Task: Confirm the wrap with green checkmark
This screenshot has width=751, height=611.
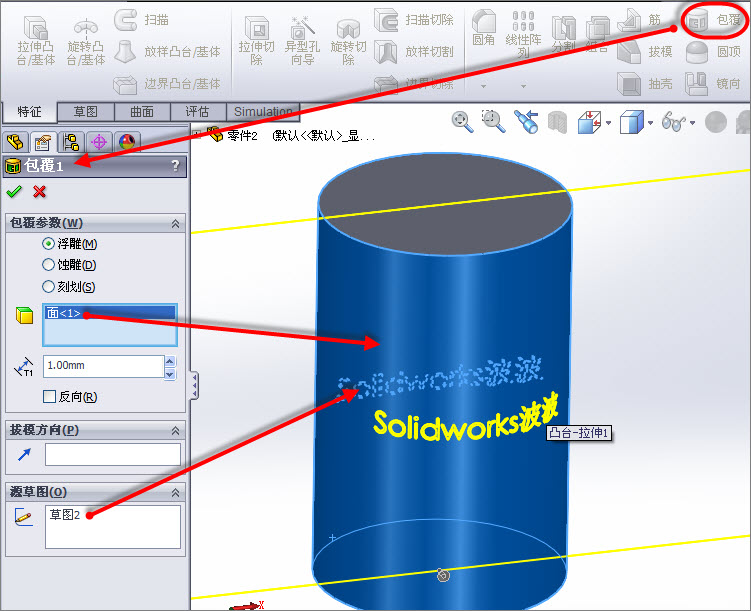Action: (14, 192)
